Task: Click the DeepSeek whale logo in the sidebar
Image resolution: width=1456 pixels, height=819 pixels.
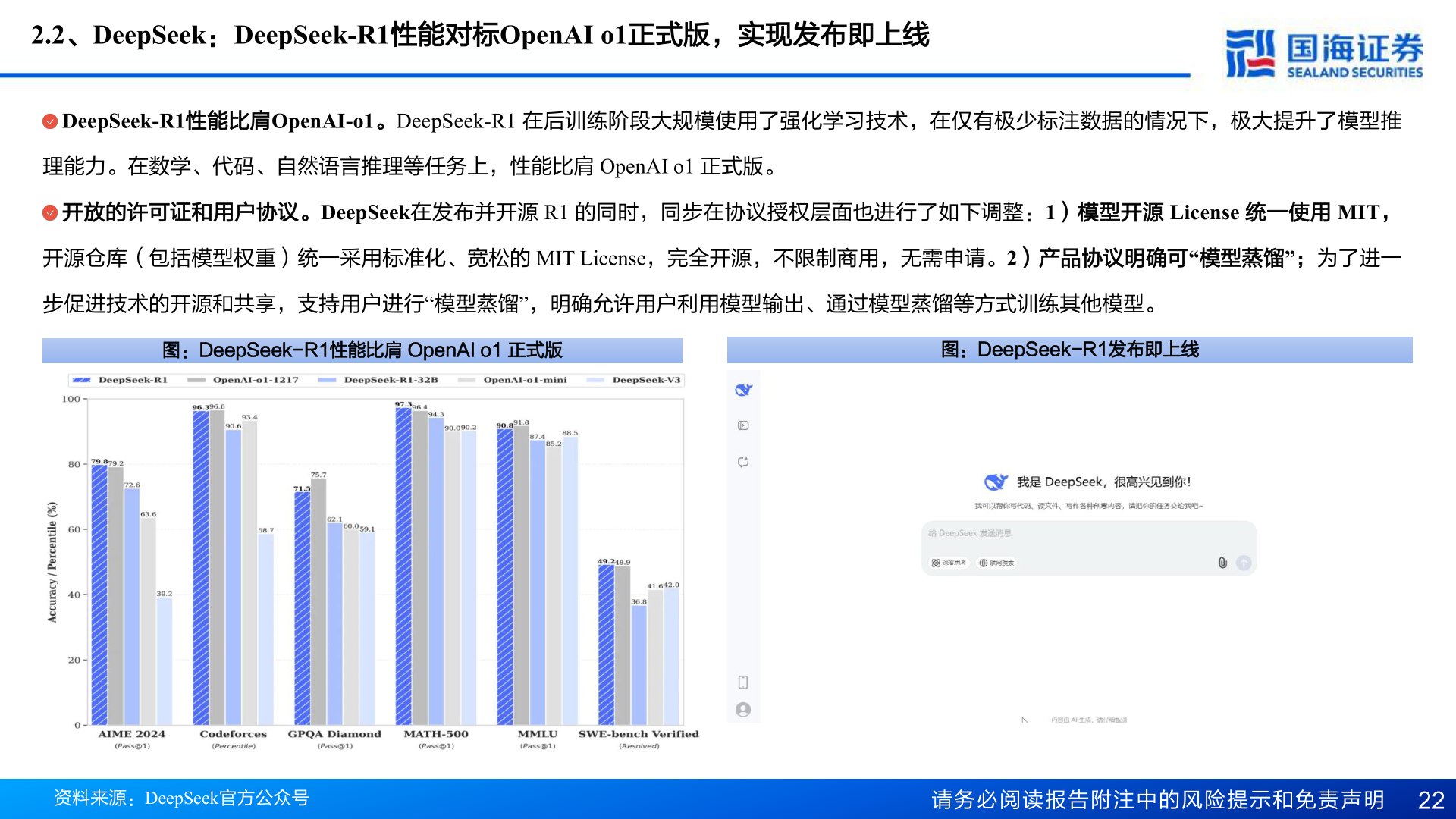Action: click(743, 390)
